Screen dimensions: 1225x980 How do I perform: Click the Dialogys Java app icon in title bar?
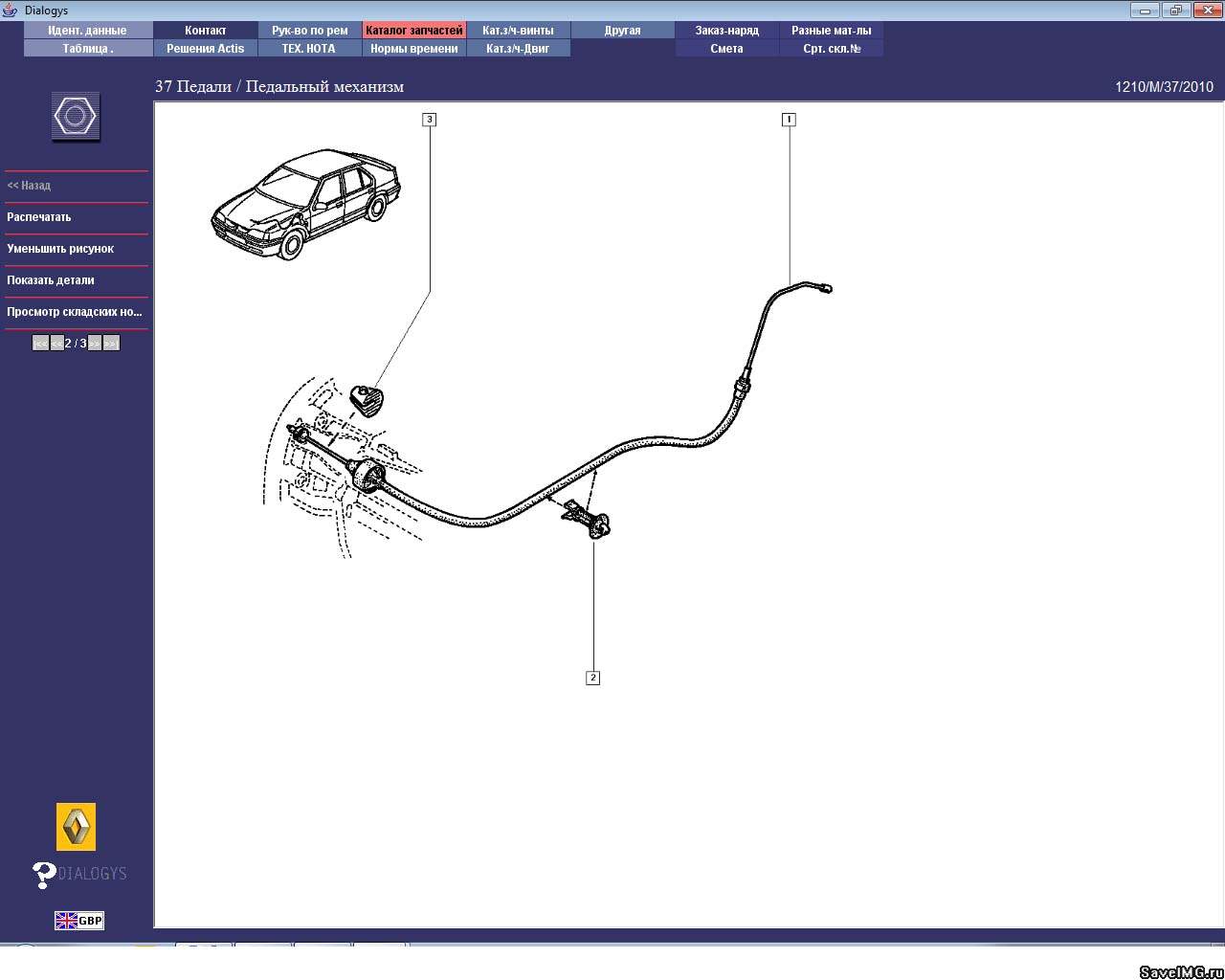pyautogui.click(x=11, y=11)
